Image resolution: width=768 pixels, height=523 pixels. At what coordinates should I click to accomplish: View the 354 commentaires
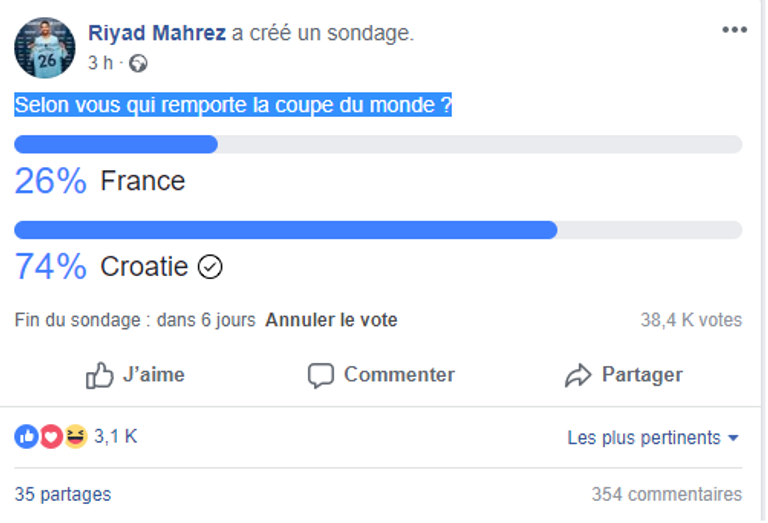tap(666, 494)
